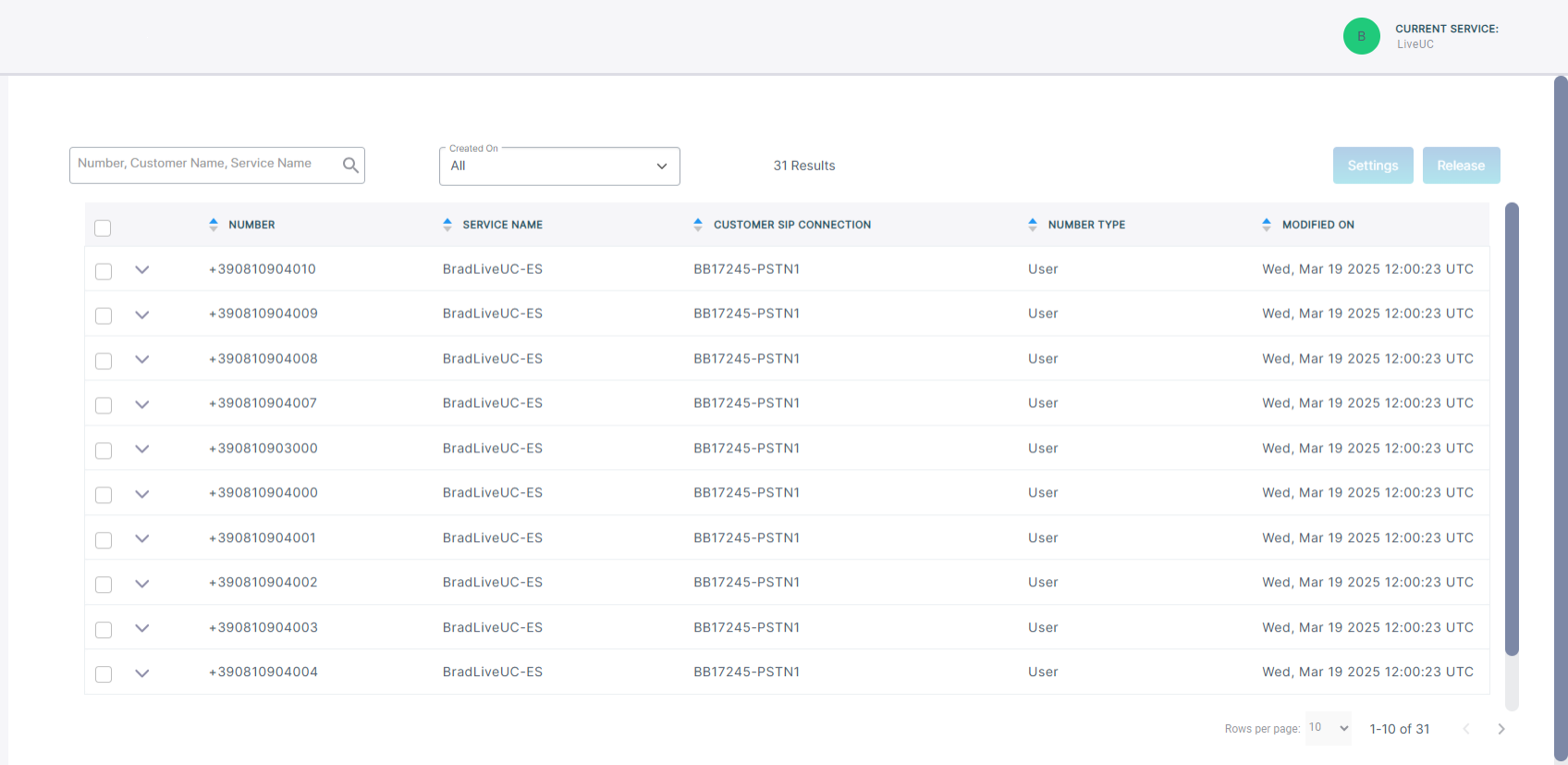
Task: Check the box for +390810904003
Action: (104, 630)
